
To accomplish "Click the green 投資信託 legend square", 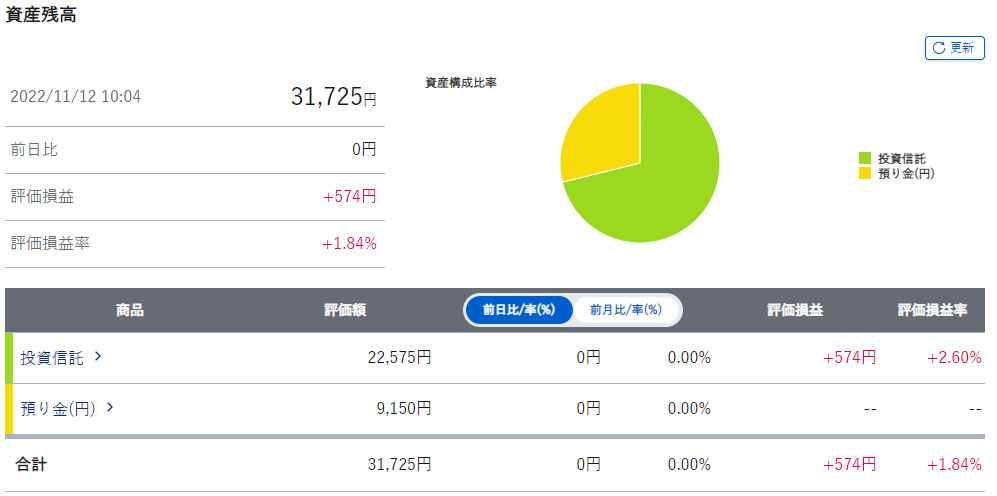I will (865, 158).
